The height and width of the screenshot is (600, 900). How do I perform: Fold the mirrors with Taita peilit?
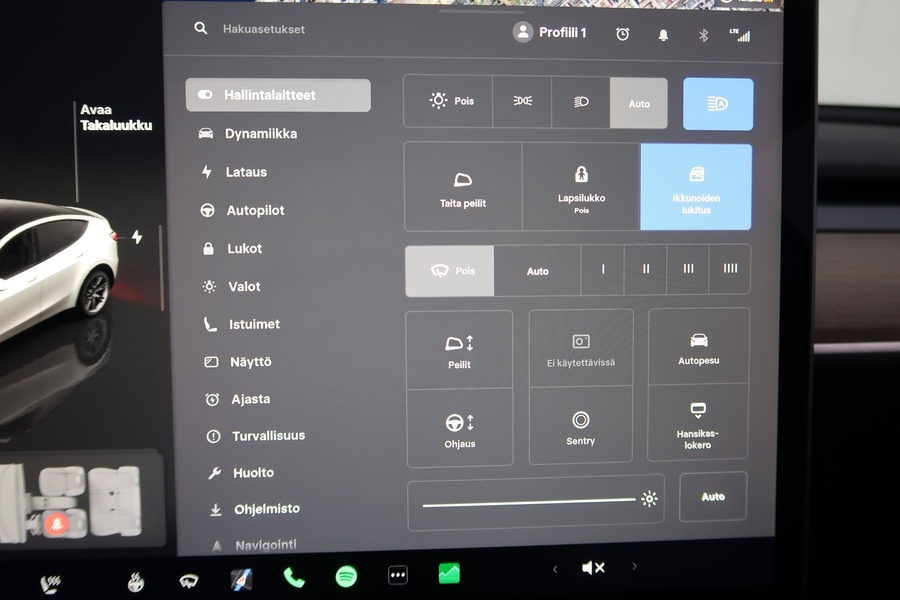462,186
